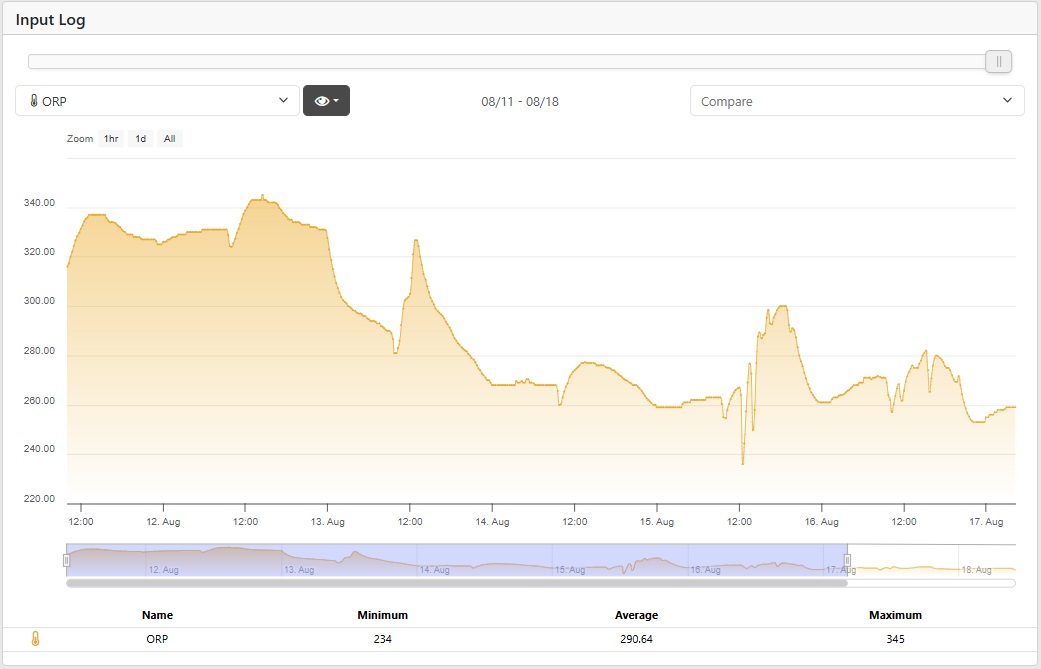Screen dimensions: 1041x669
Task: Click the Minimum column header
Action: tap(382, 615)
